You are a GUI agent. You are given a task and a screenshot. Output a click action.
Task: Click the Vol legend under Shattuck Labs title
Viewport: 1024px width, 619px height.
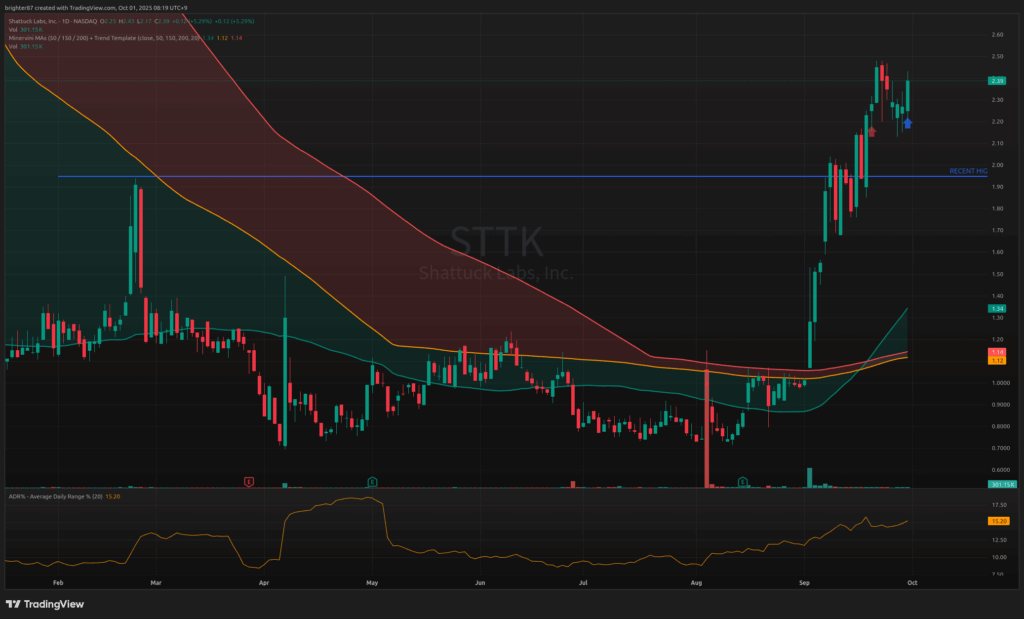tap(20, 30)
